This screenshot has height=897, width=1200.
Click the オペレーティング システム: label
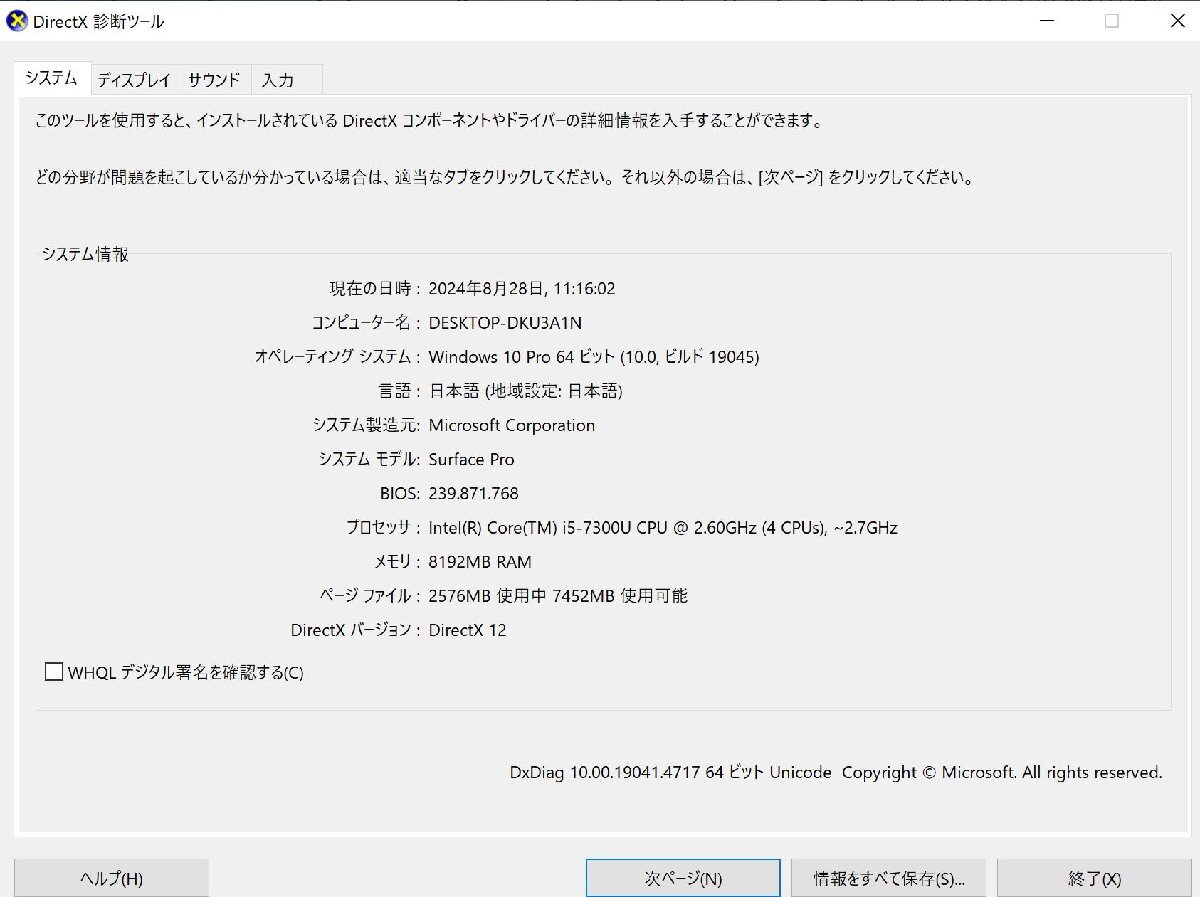[x=338, y=357]
